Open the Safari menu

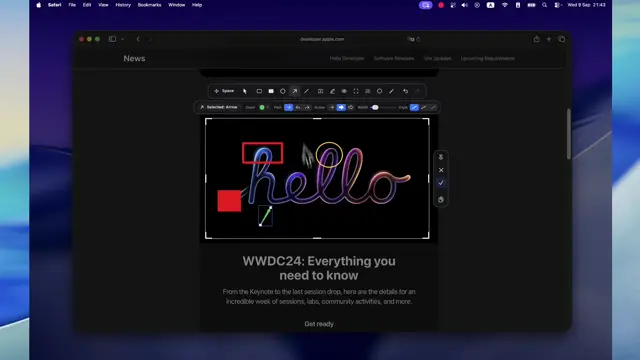(54, 5)
